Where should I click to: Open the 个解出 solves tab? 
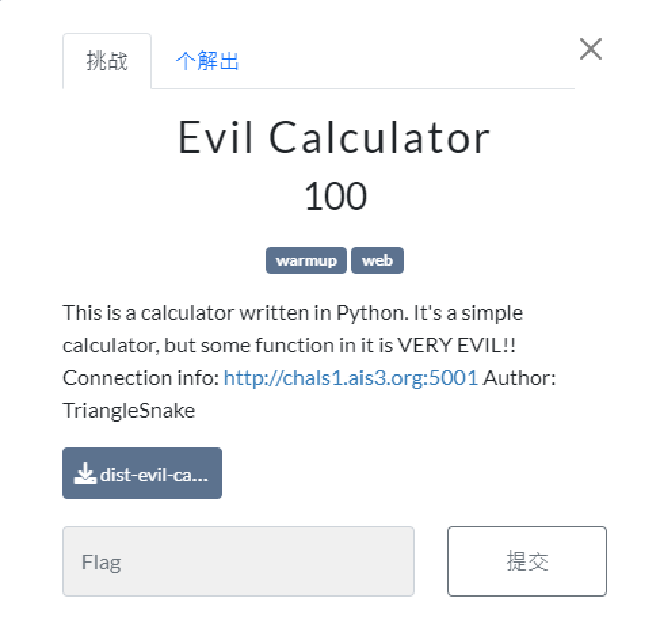tap(208, 61)
